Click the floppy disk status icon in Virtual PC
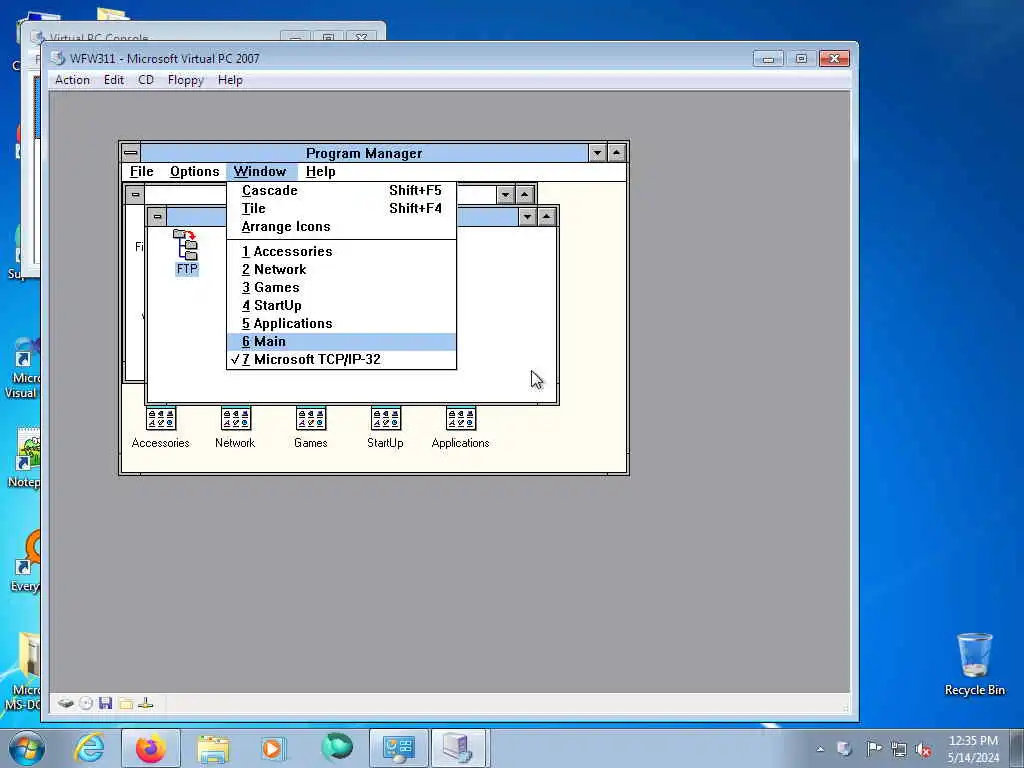The image size is (1024, 768). 106,703
